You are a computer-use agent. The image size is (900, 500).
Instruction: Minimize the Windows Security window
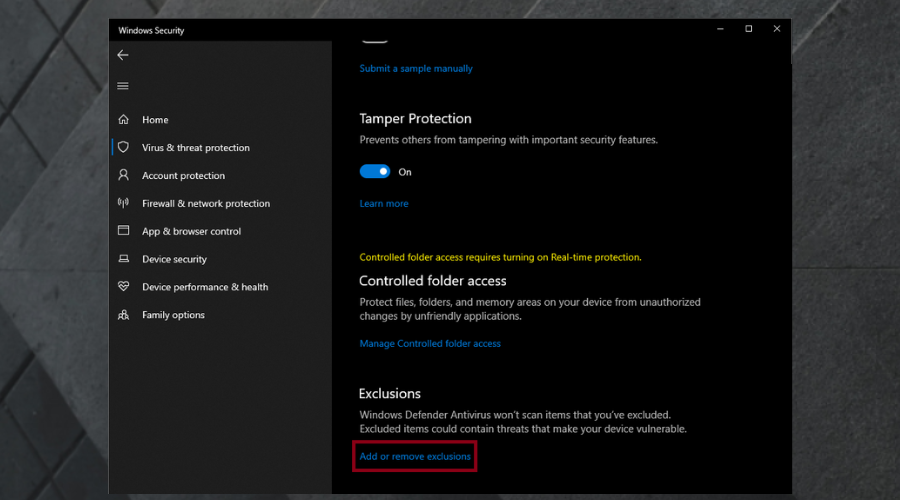[720, 30]
